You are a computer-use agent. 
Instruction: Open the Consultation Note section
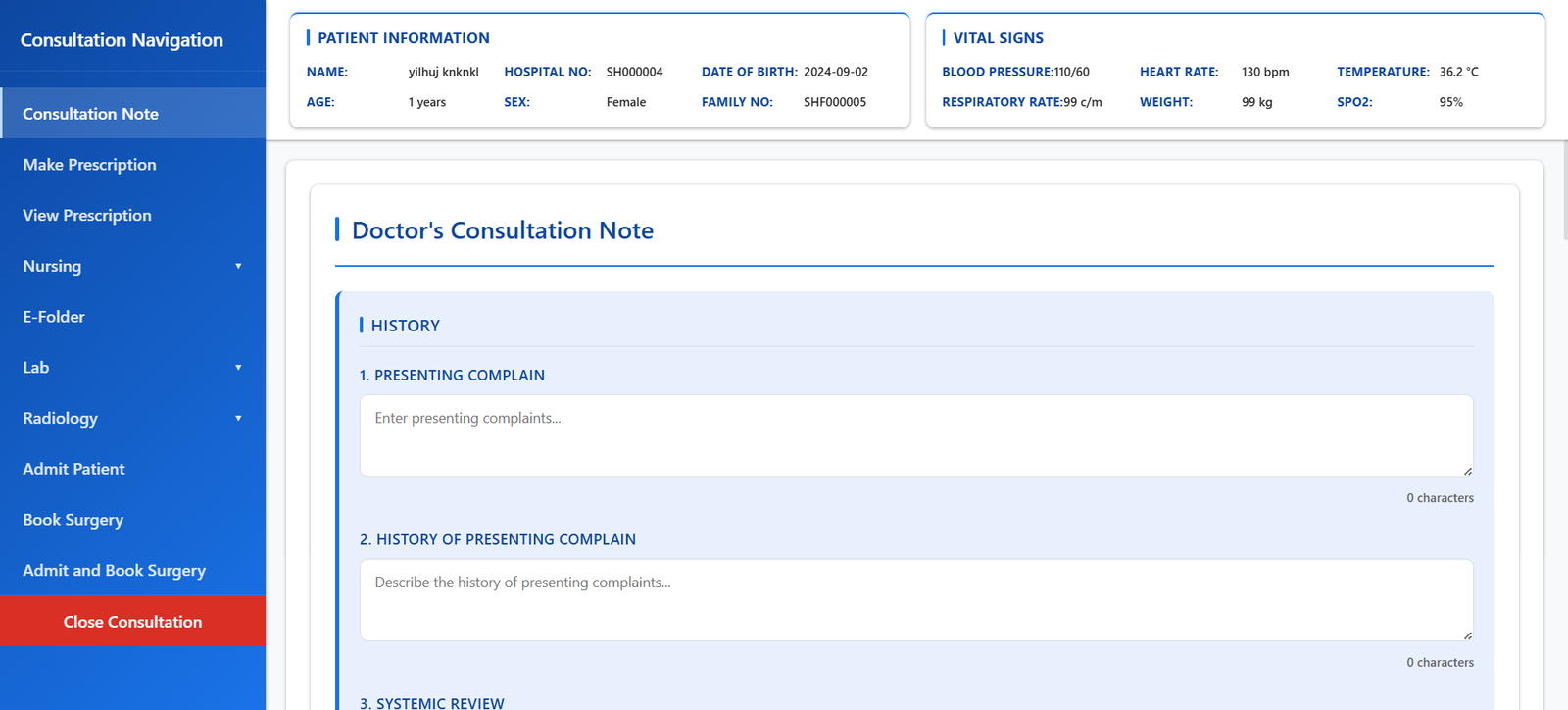coord(90,114)
